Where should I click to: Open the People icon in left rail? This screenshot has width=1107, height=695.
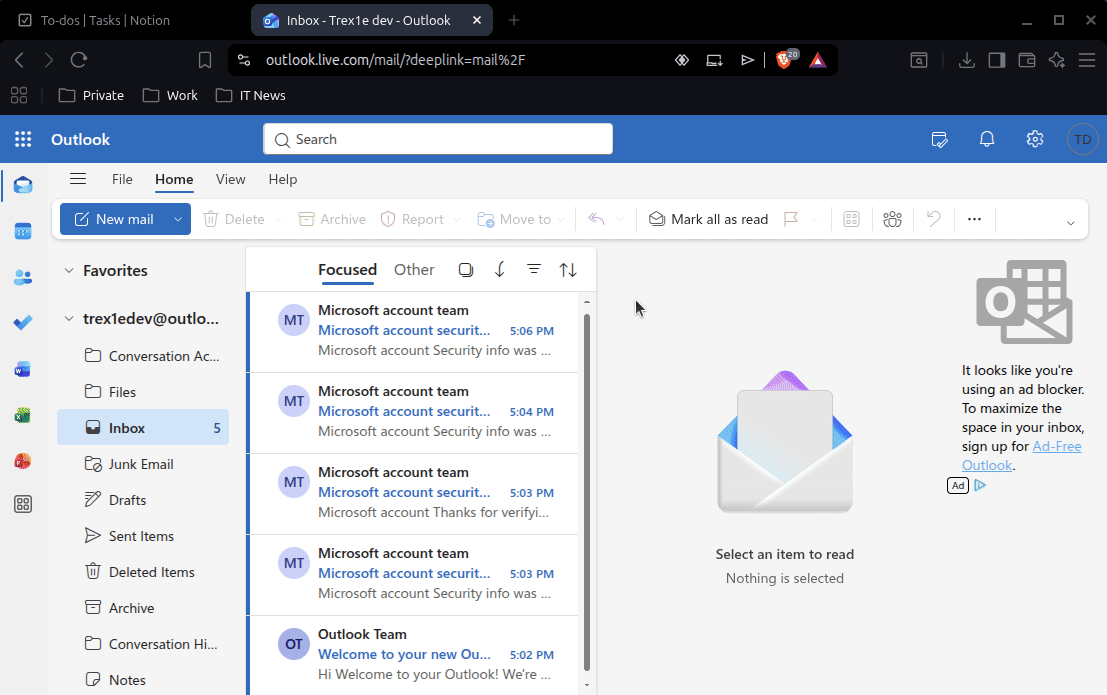tap(23, 278)
